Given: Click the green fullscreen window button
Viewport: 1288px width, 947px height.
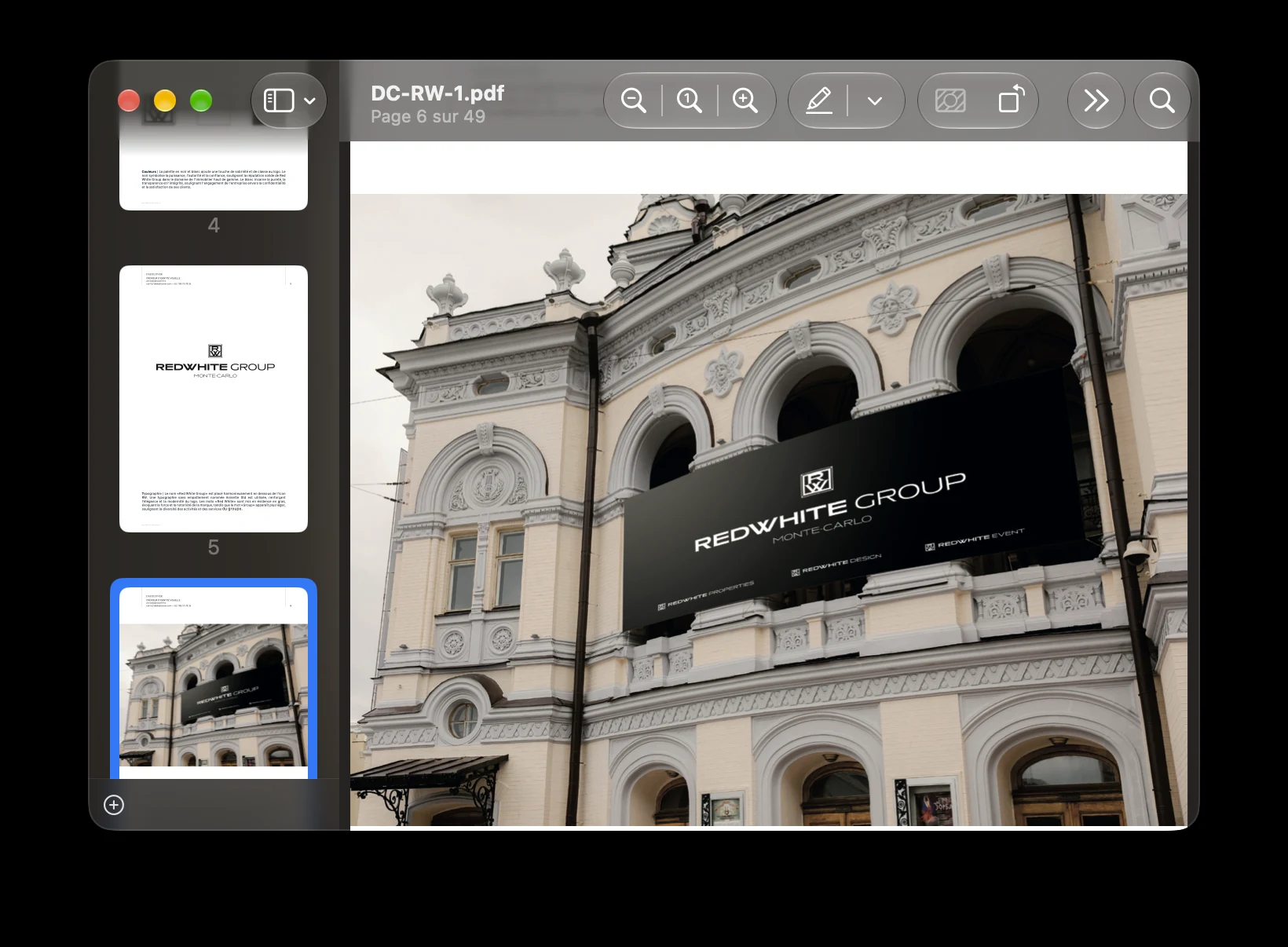Looking at the screenshot, I should pyautogui.click(x=201, y=101).
